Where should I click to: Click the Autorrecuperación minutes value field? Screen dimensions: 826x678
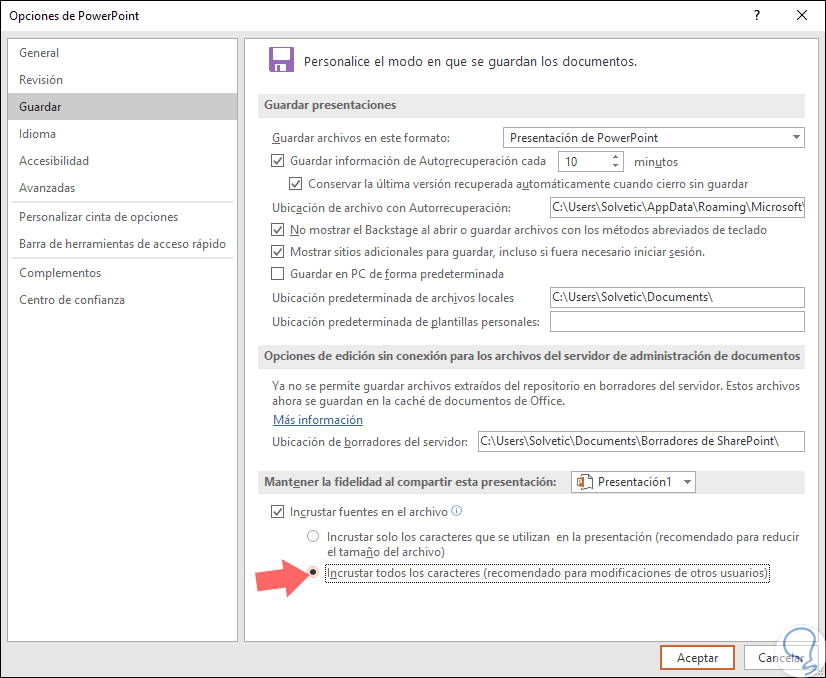point(584,161)
